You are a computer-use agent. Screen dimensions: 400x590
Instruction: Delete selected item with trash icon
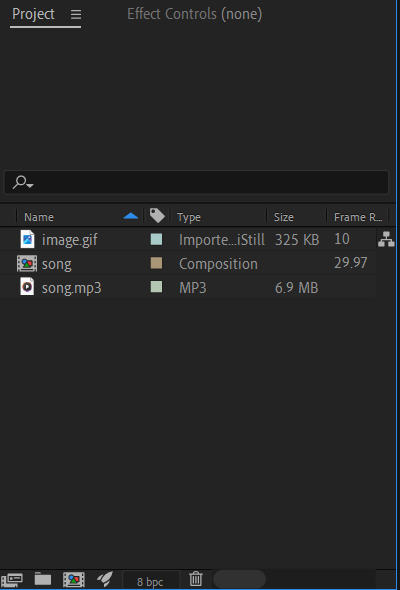[196, 579]
